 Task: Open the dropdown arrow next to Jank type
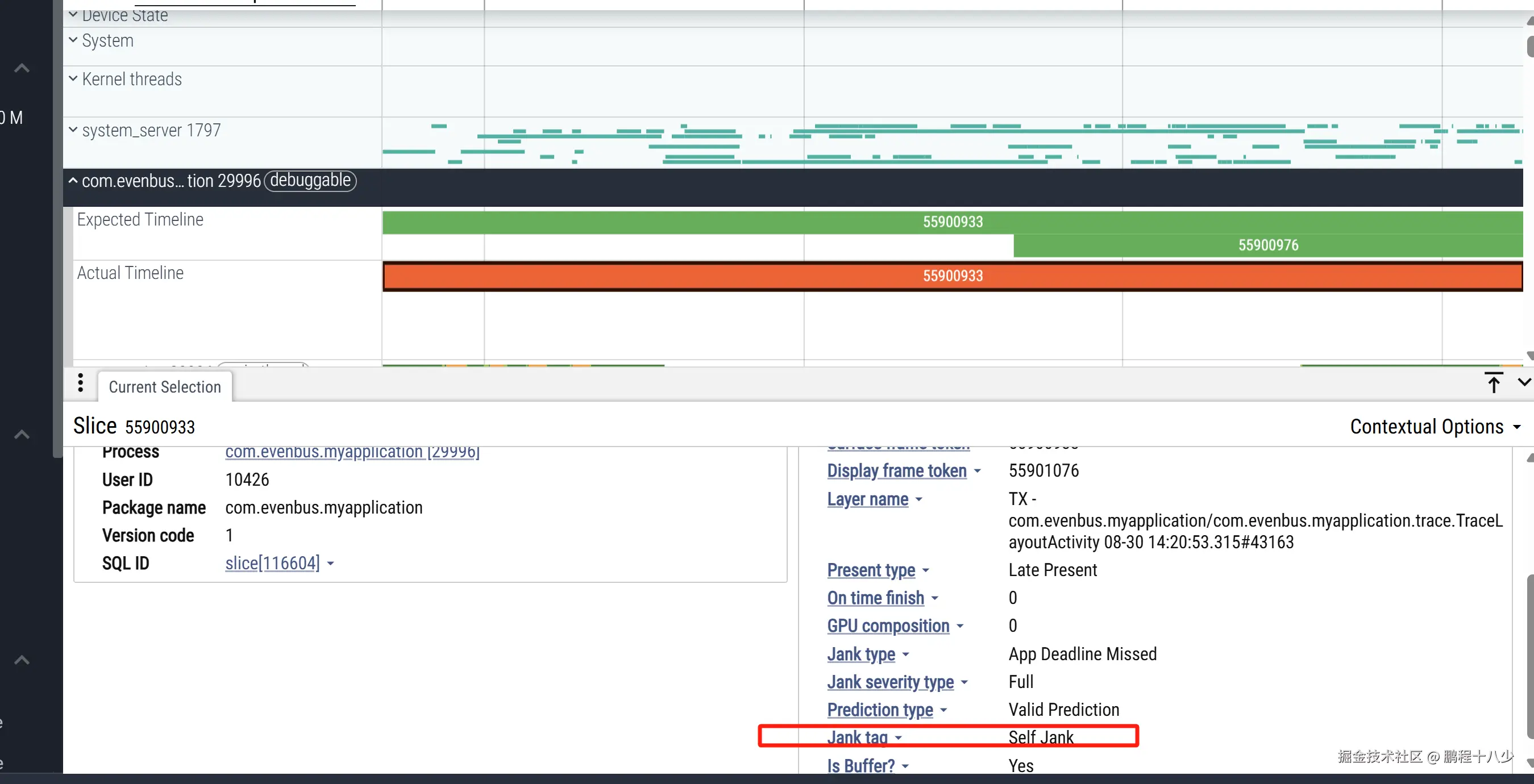pos(906,655)
